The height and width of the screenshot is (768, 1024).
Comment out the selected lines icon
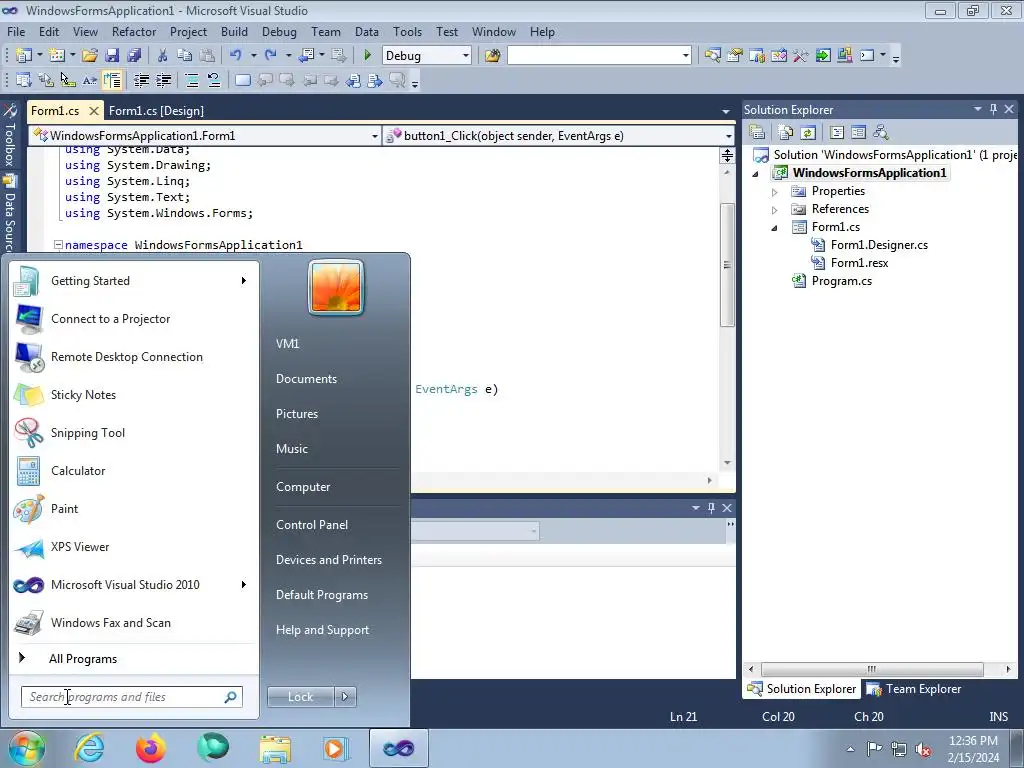(192, 80)
